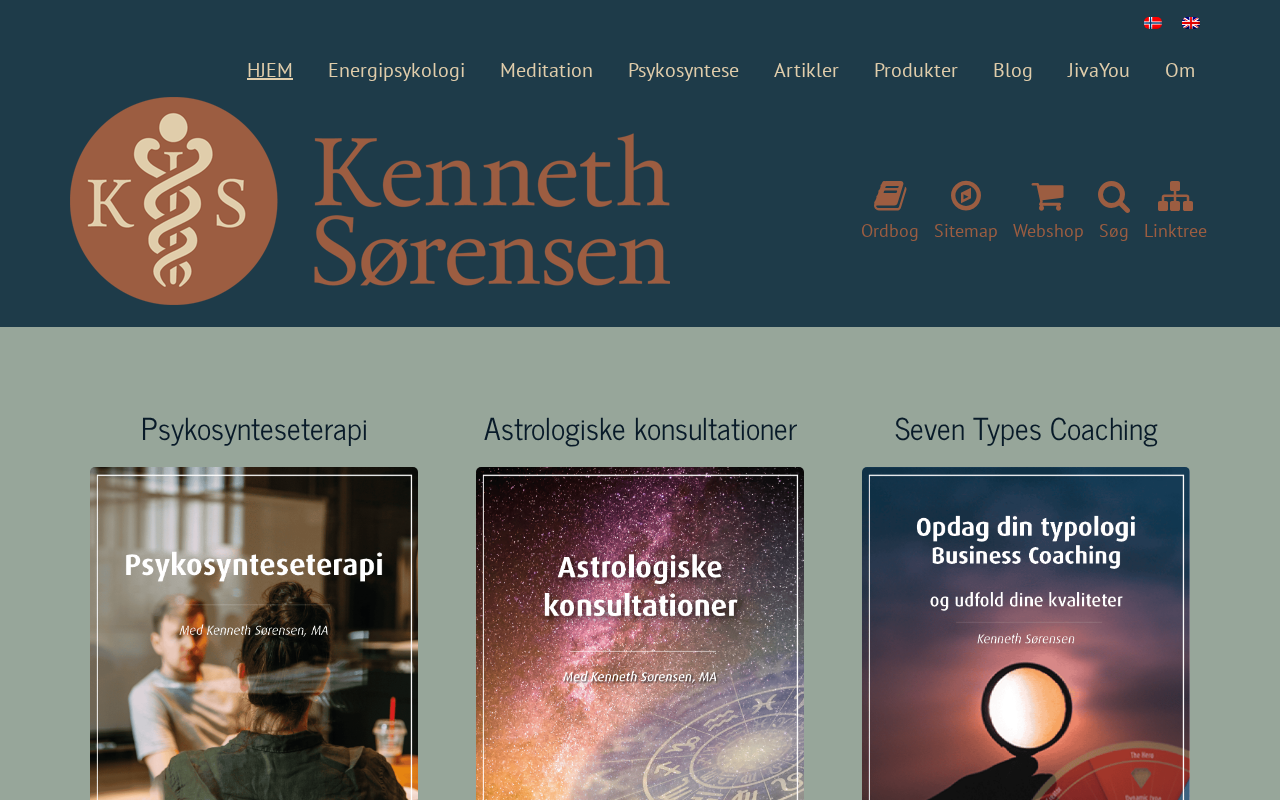This screenshot has width=1280, height=800.
Task: Select Meditation in the navigation bar
Action: click(546, 70)
